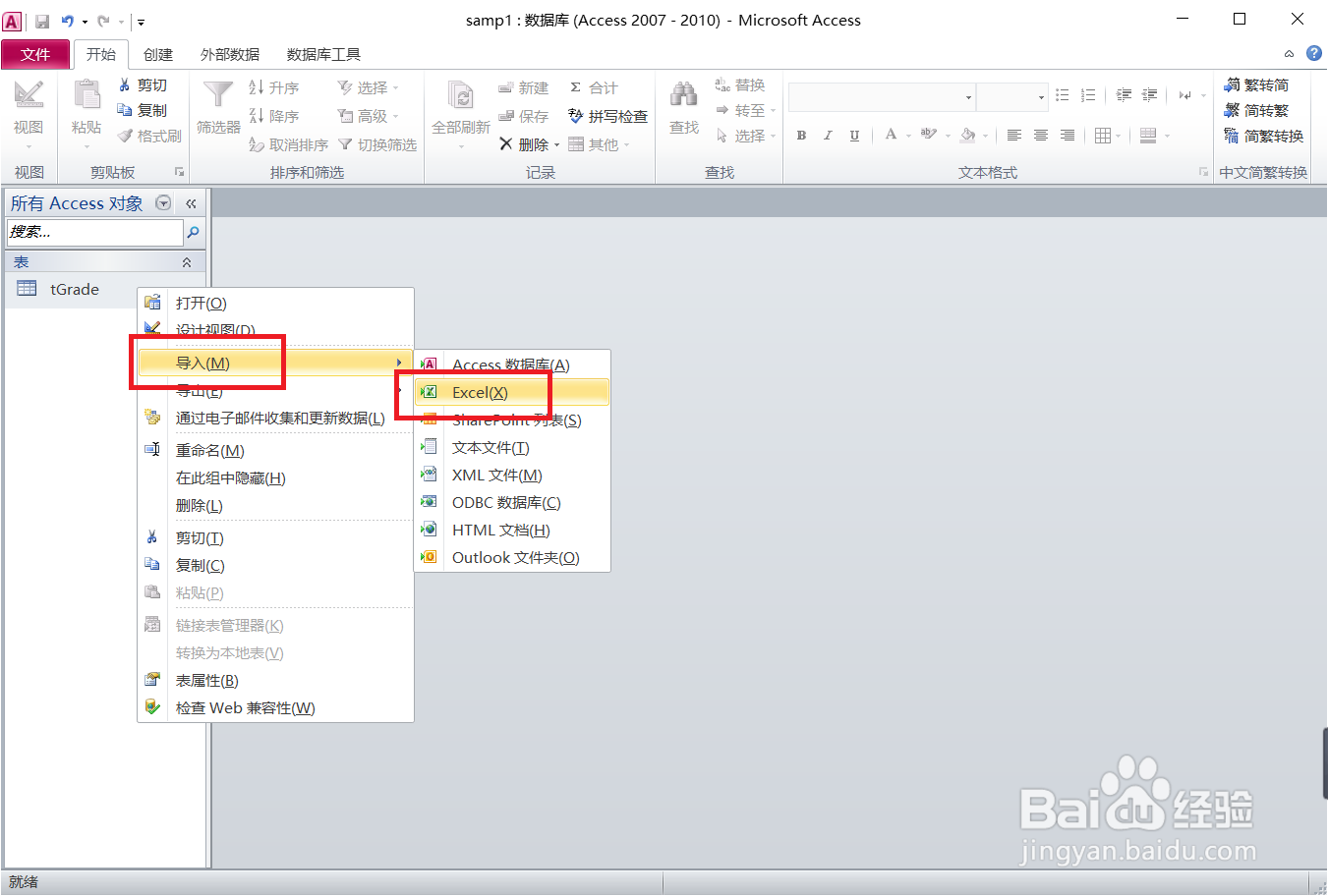Click the navigation pane search field

click(95, 232)
